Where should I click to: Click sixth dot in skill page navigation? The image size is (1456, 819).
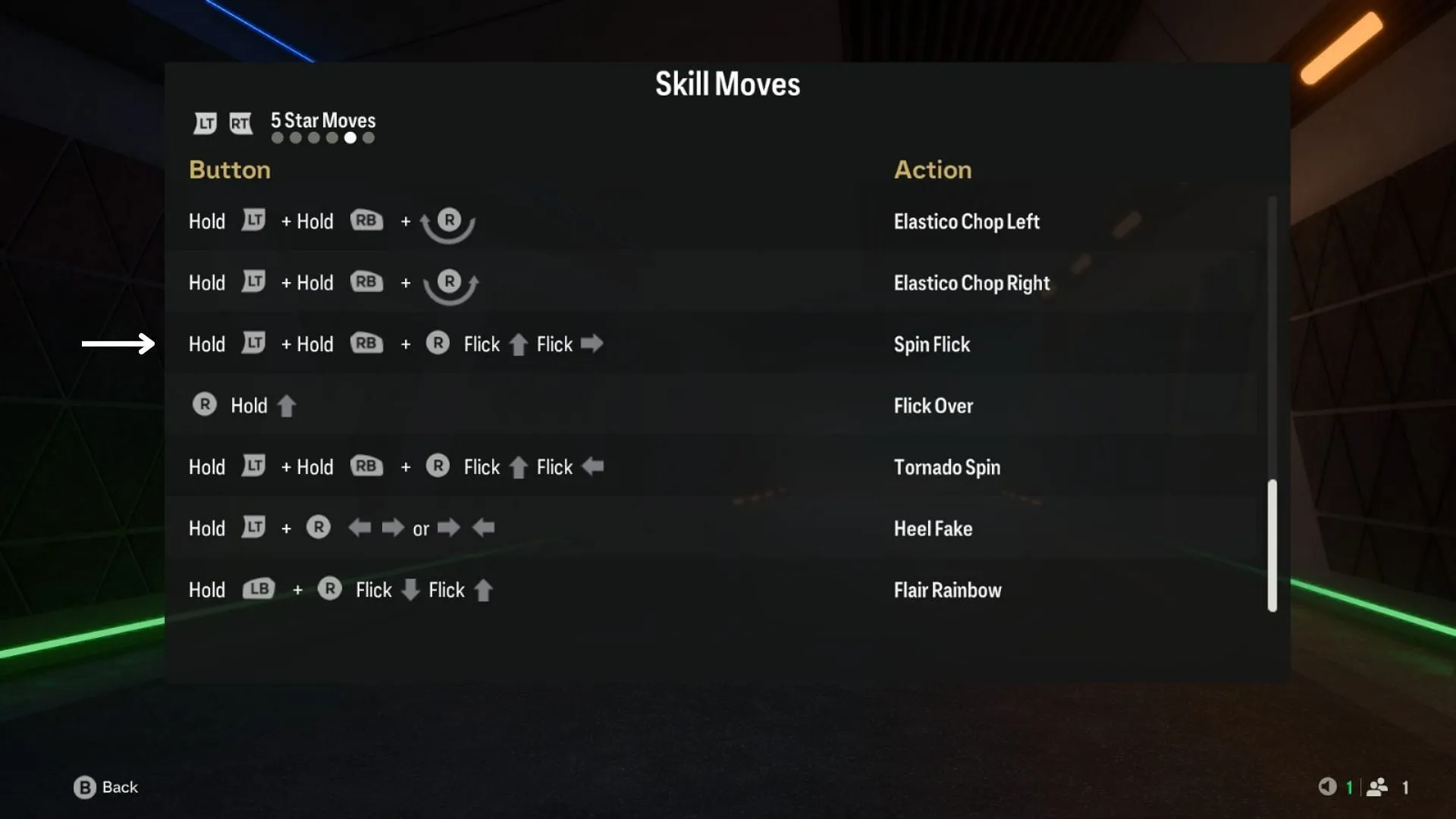coord(368,138)
